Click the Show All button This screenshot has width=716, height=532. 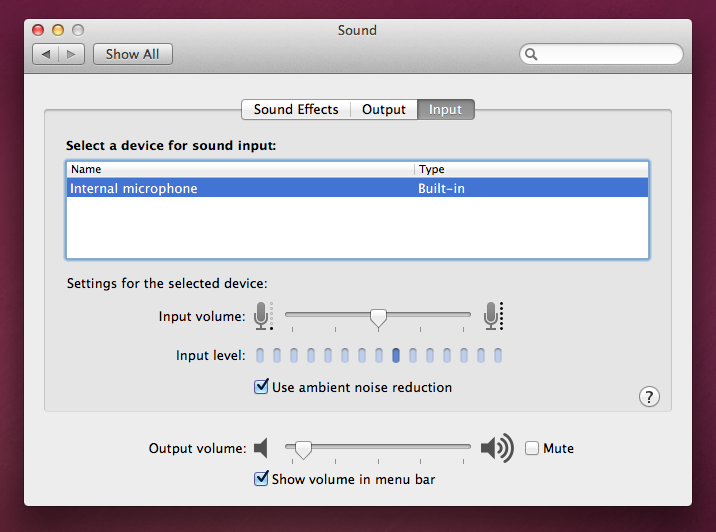tap(133, 54)
